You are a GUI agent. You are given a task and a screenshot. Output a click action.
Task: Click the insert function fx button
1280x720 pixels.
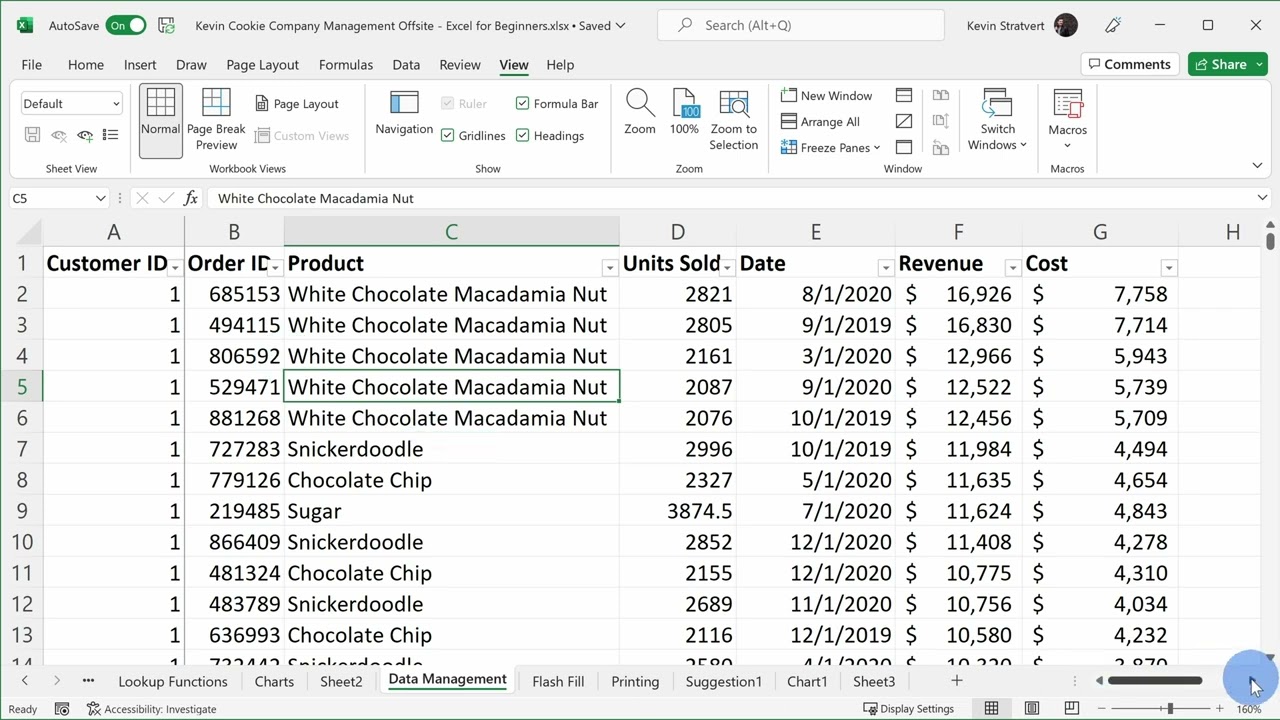click(x=192, y=198)
